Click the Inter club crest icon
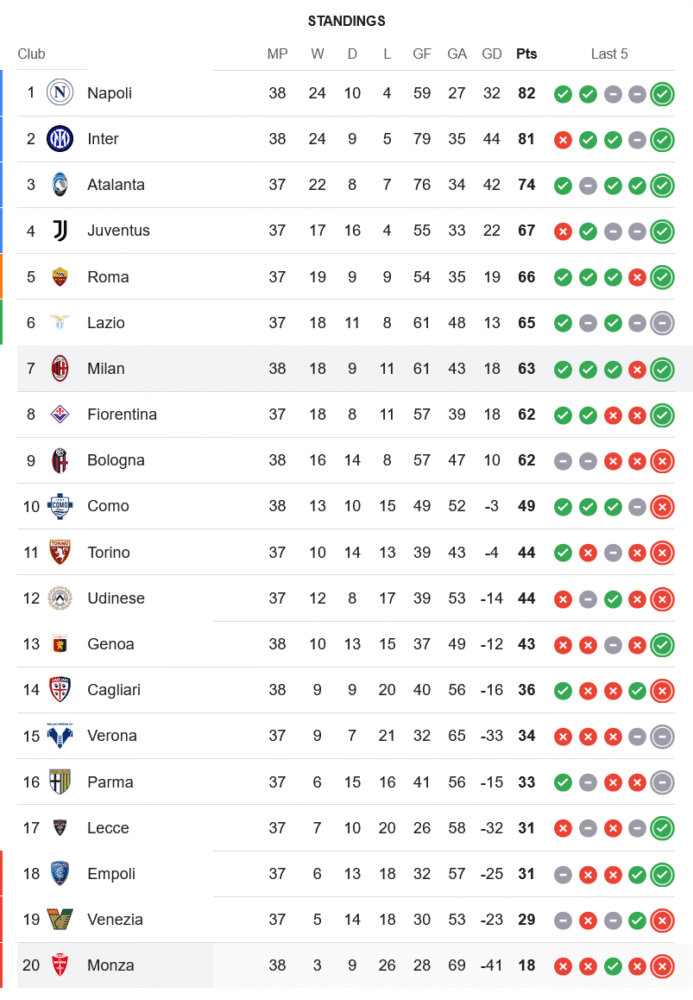693x1000 pixels. [x=60, y=139]
